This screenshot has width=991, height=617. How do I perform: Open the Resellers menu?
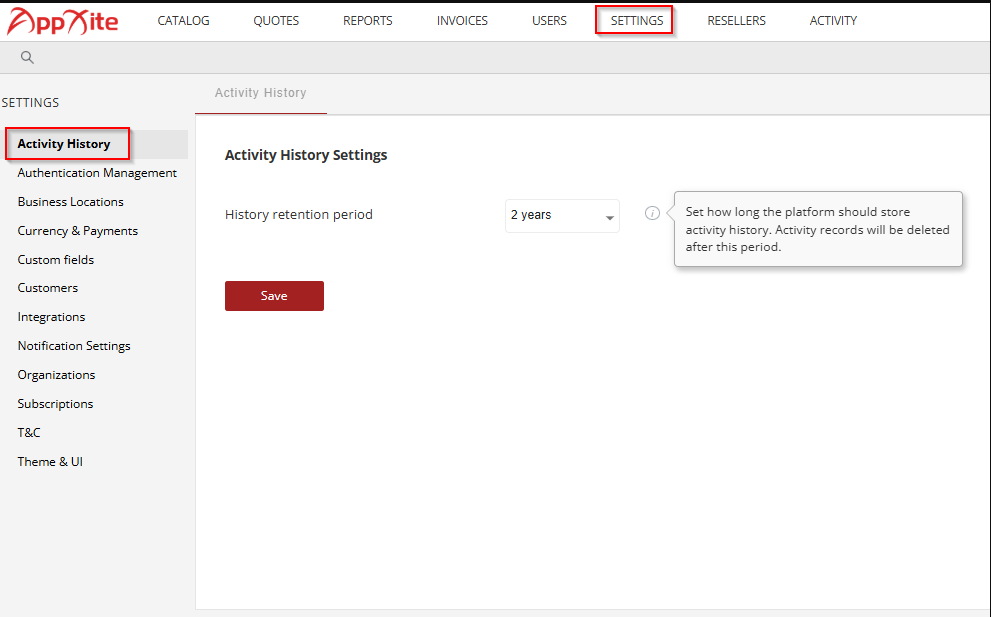(736, 21)
